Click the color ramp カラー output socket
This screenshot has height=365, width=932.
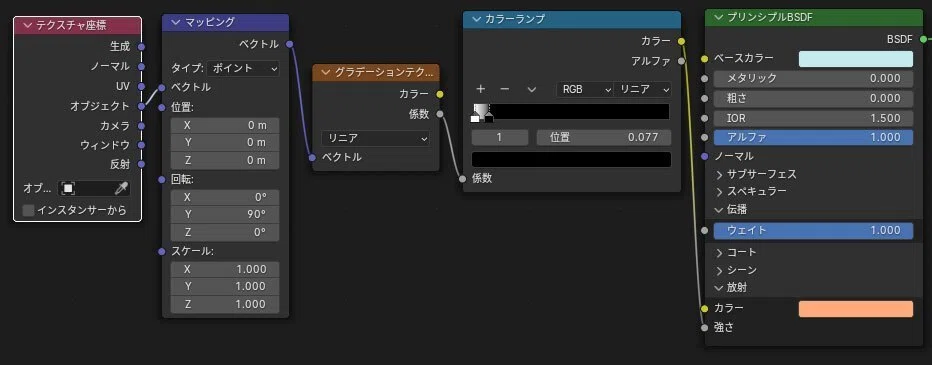[681, 41]
